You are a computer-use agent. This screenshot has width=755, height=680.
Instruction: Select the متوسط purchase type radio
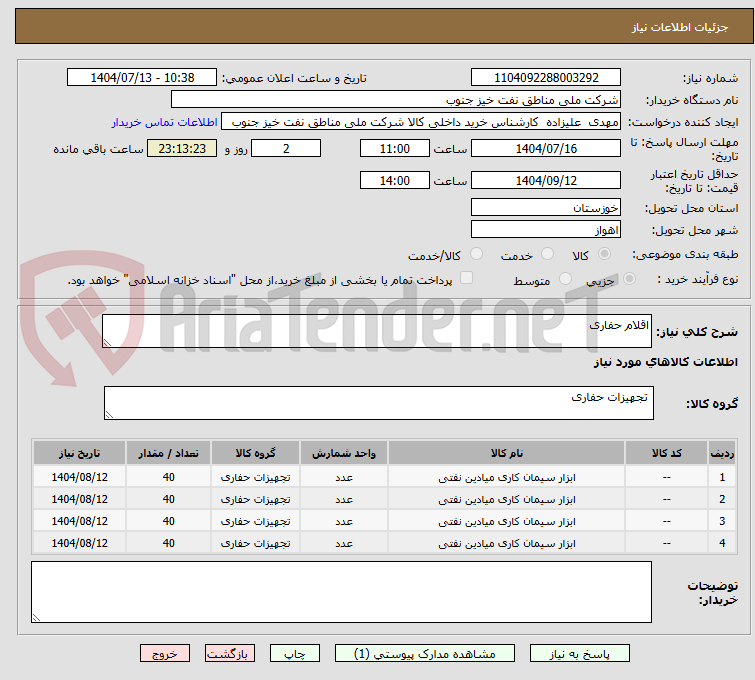pos(565,279)
